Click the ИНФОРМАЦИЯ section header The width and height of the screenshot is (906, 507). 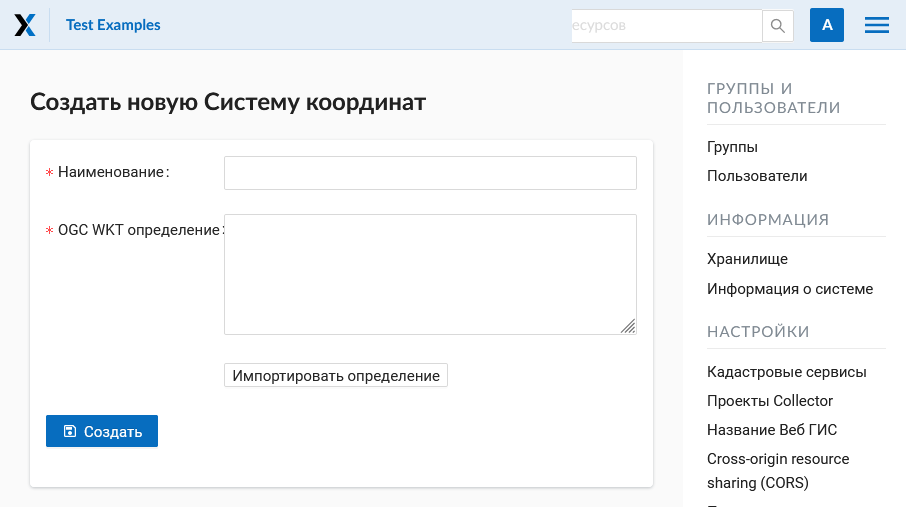pos(768,220)
